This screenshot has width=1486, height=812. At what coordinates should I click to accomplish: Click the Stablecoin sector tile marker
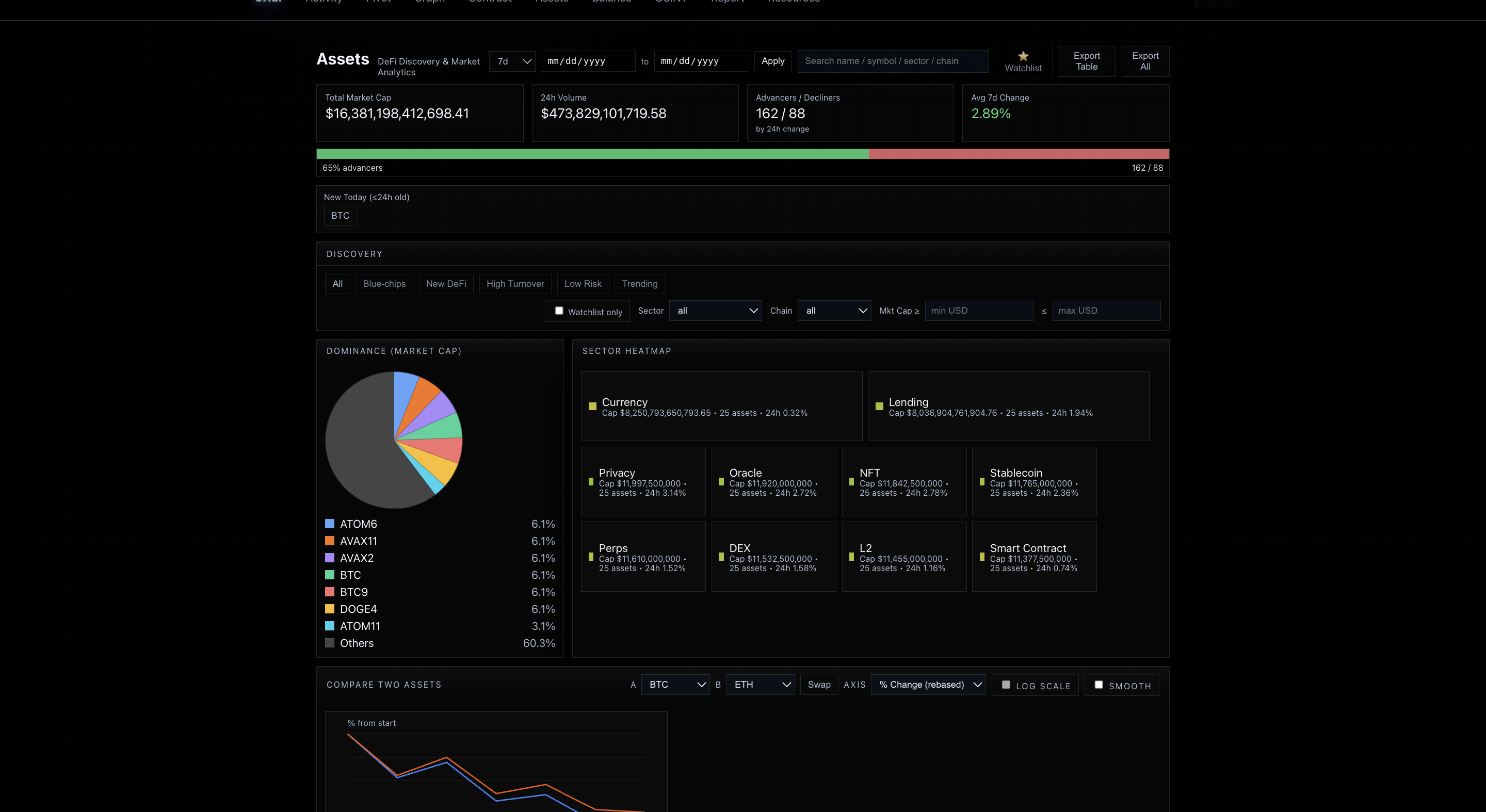coord(982,481)
